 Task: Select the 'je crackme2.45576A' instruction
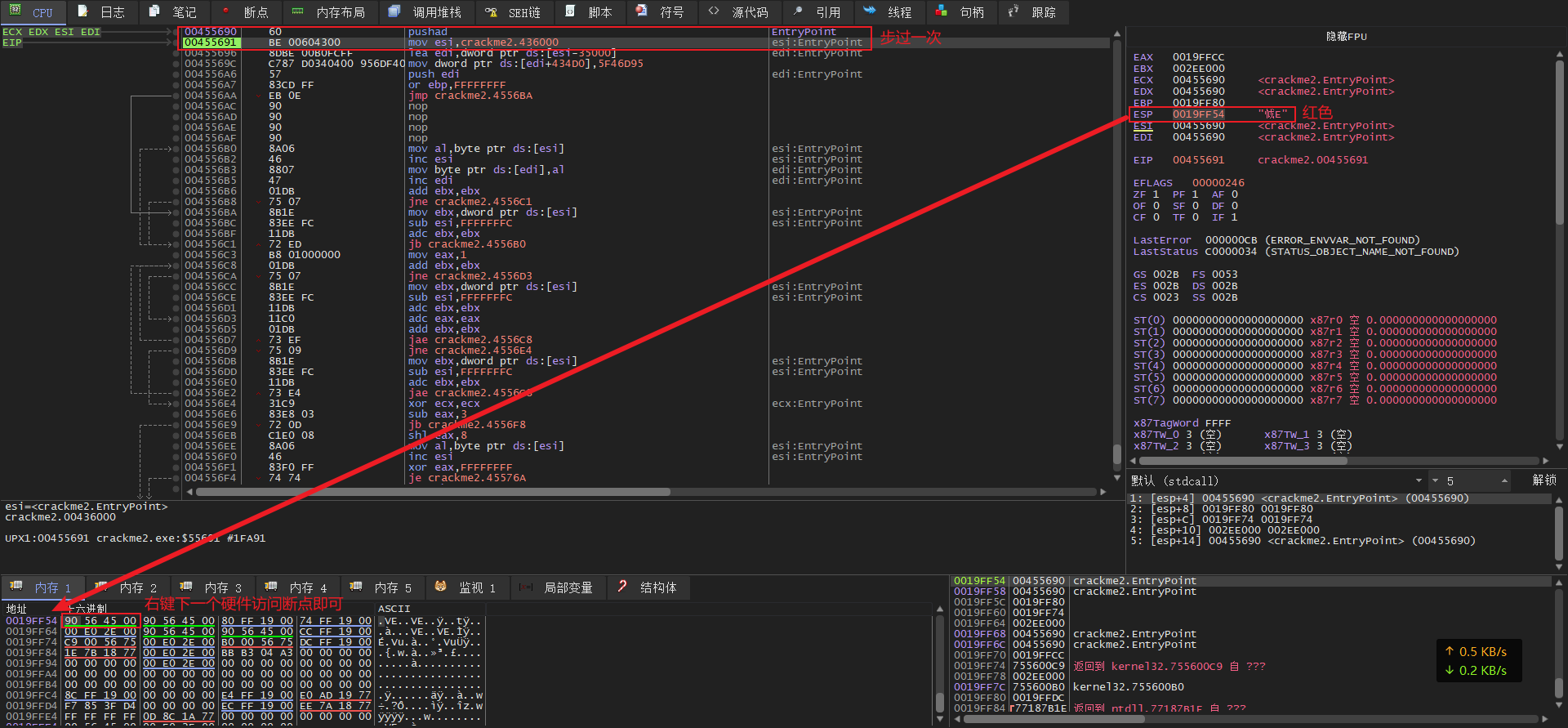click(467, 478)
